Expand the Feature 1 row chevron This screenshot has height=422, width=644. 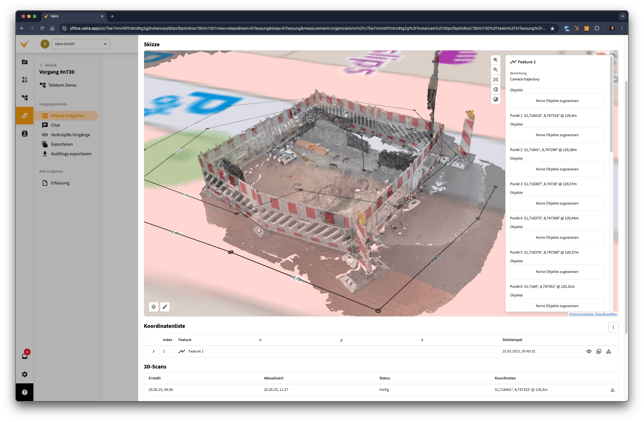[153, 351]
